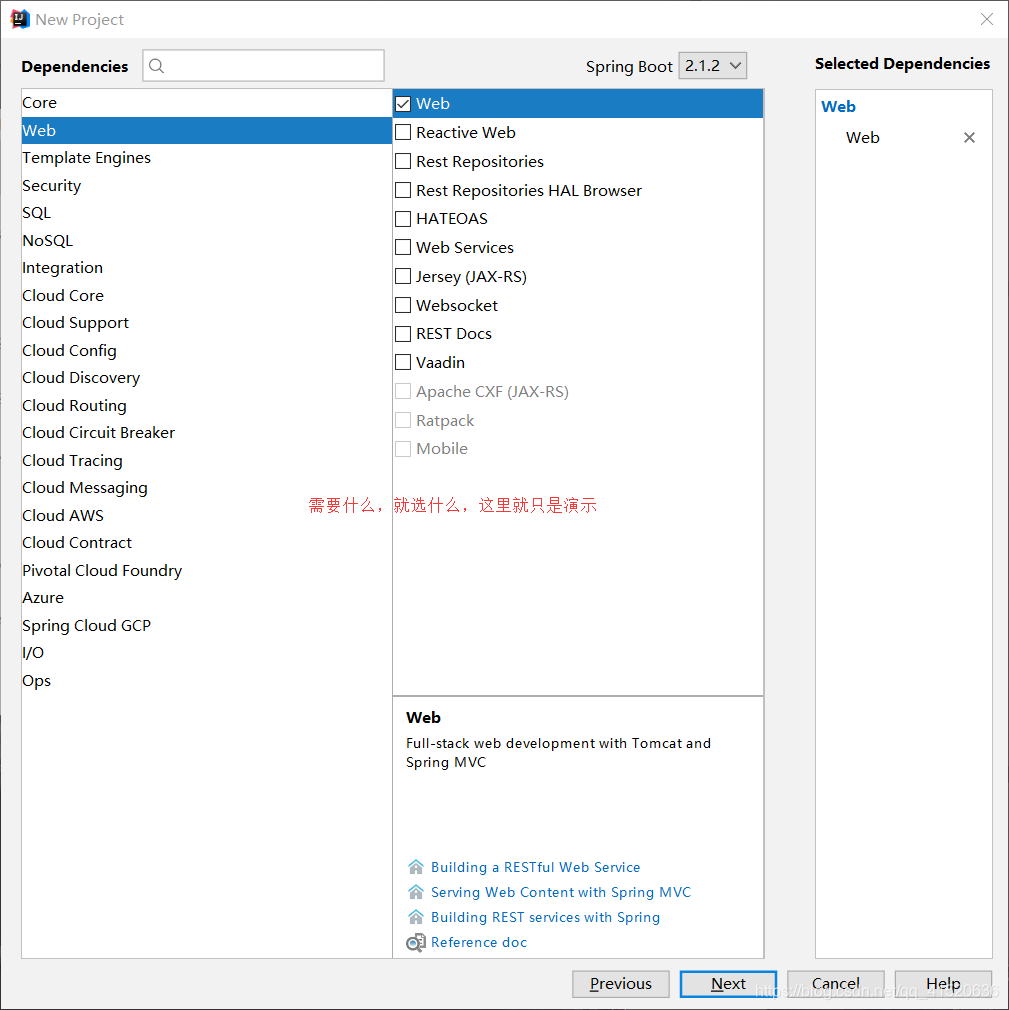Select the Security category
The image size is (1009, 1010).
(51, 185)
